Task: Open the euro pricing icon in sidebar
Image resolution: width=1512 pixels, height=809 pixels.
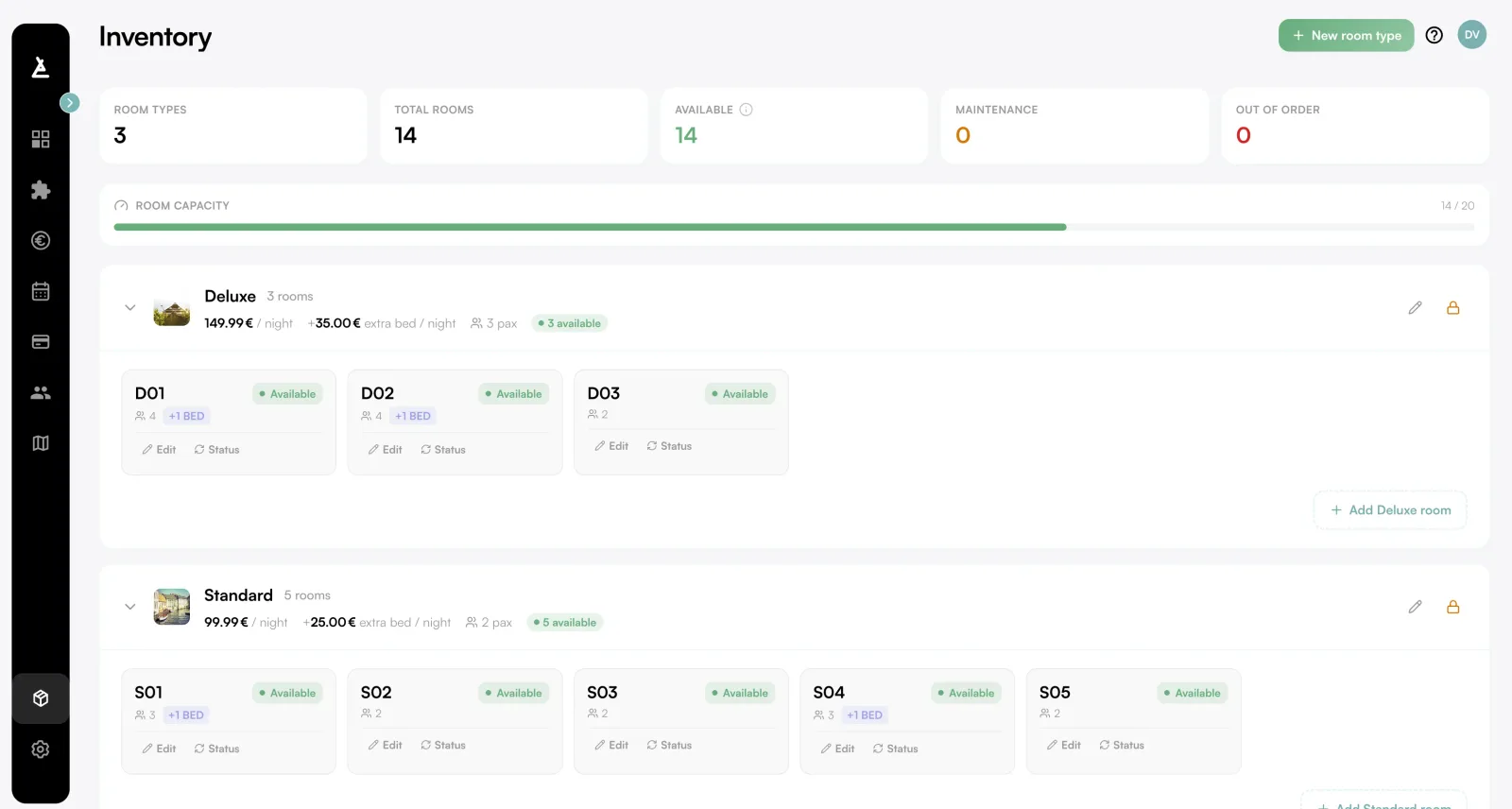Action: [41, 241]
